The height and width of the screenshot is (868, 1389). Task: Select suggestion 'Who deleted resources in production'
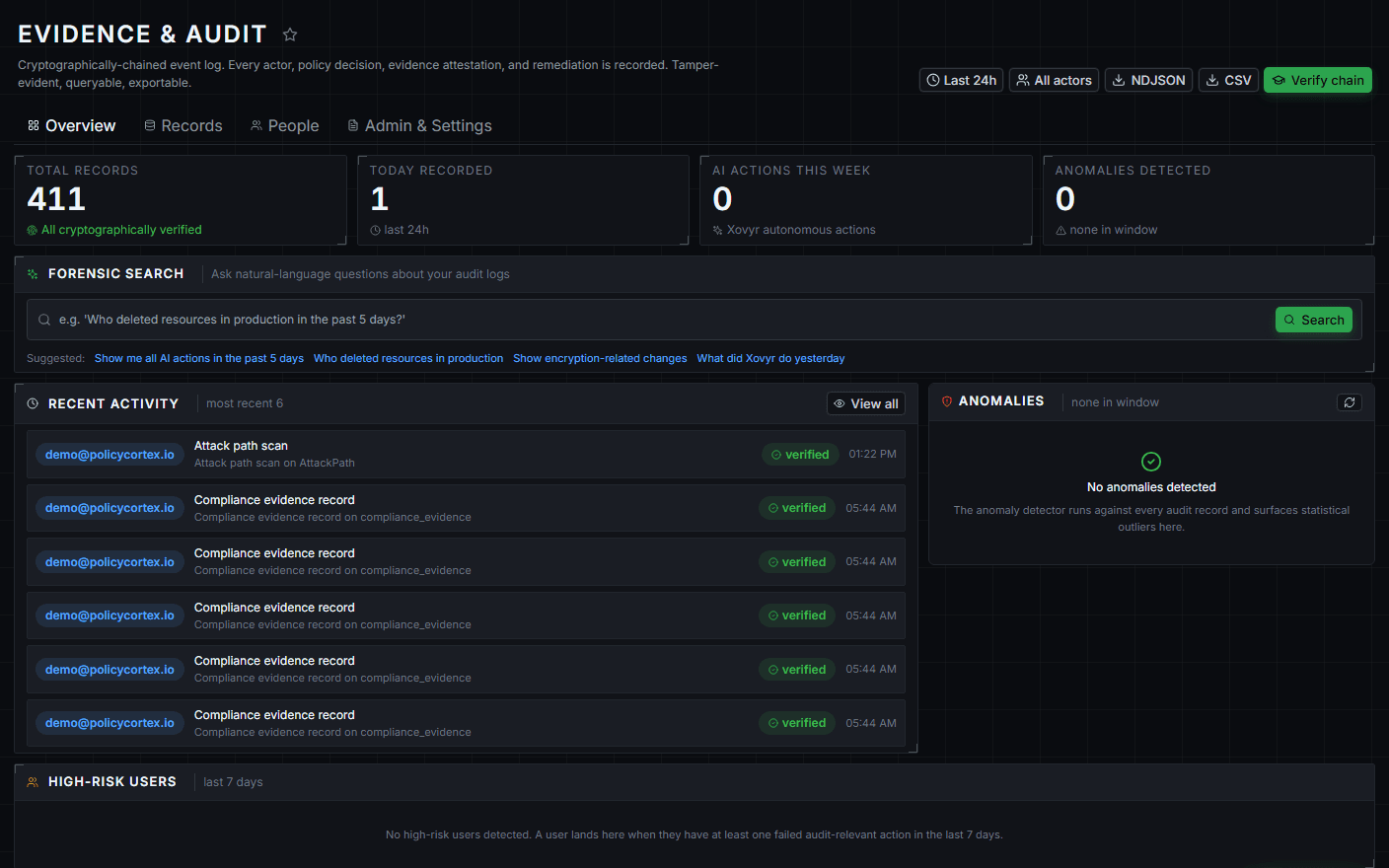[408, 358]
